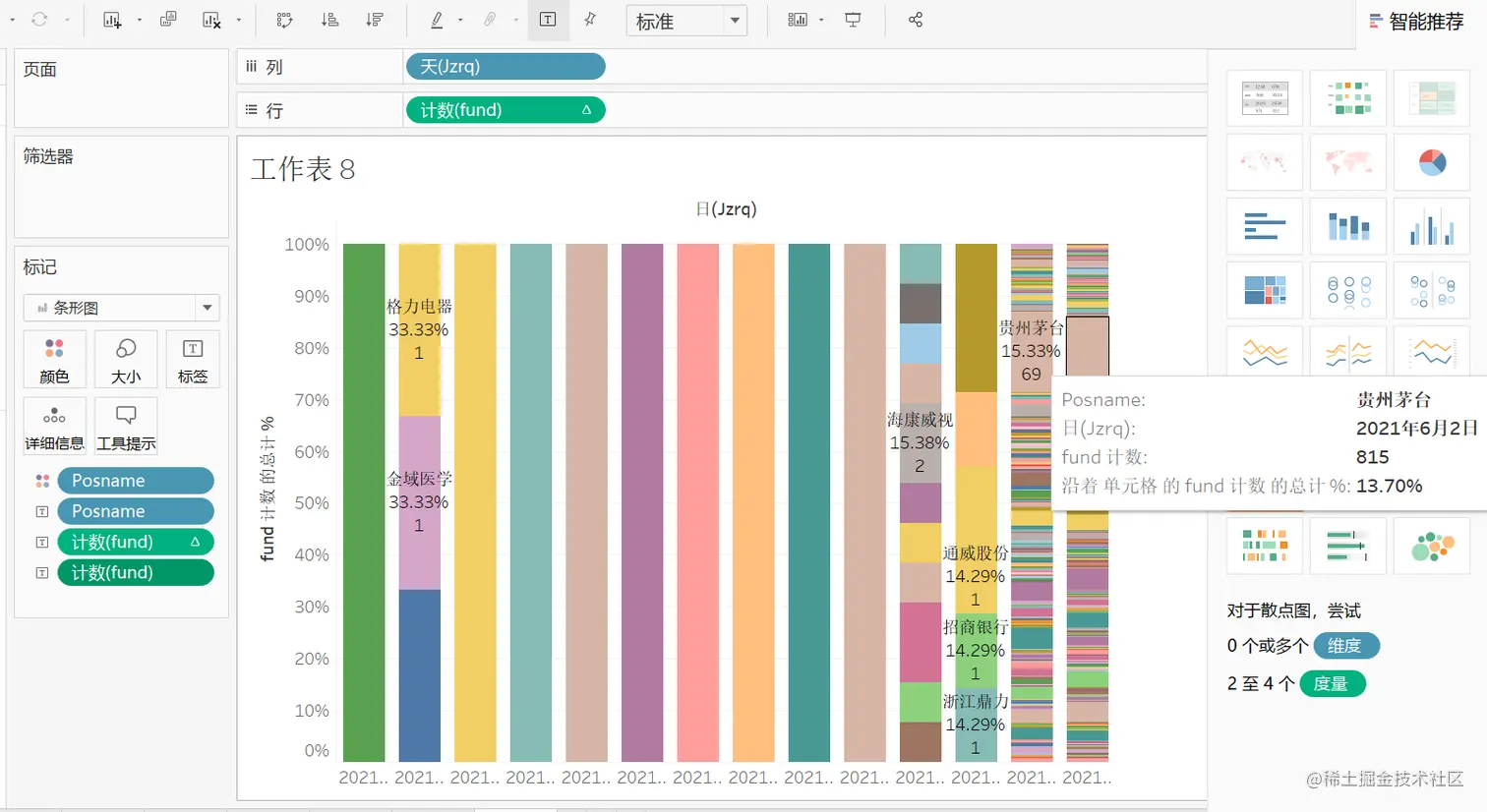The image size is (1487, 812).
Task: Select the horizontal bars chart thumbnail
Action: click(x=1265, y=226)
